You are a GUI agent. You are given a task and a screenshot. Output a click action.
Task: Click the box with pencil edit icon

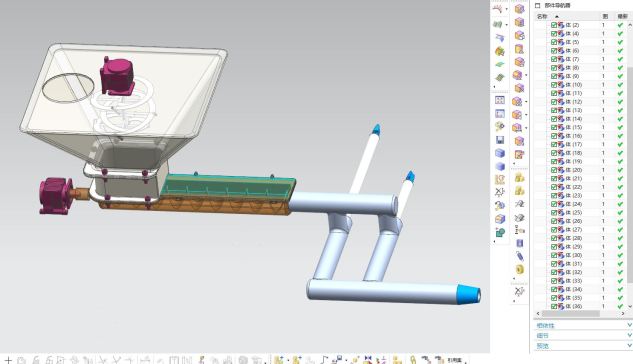coord(520,154)
